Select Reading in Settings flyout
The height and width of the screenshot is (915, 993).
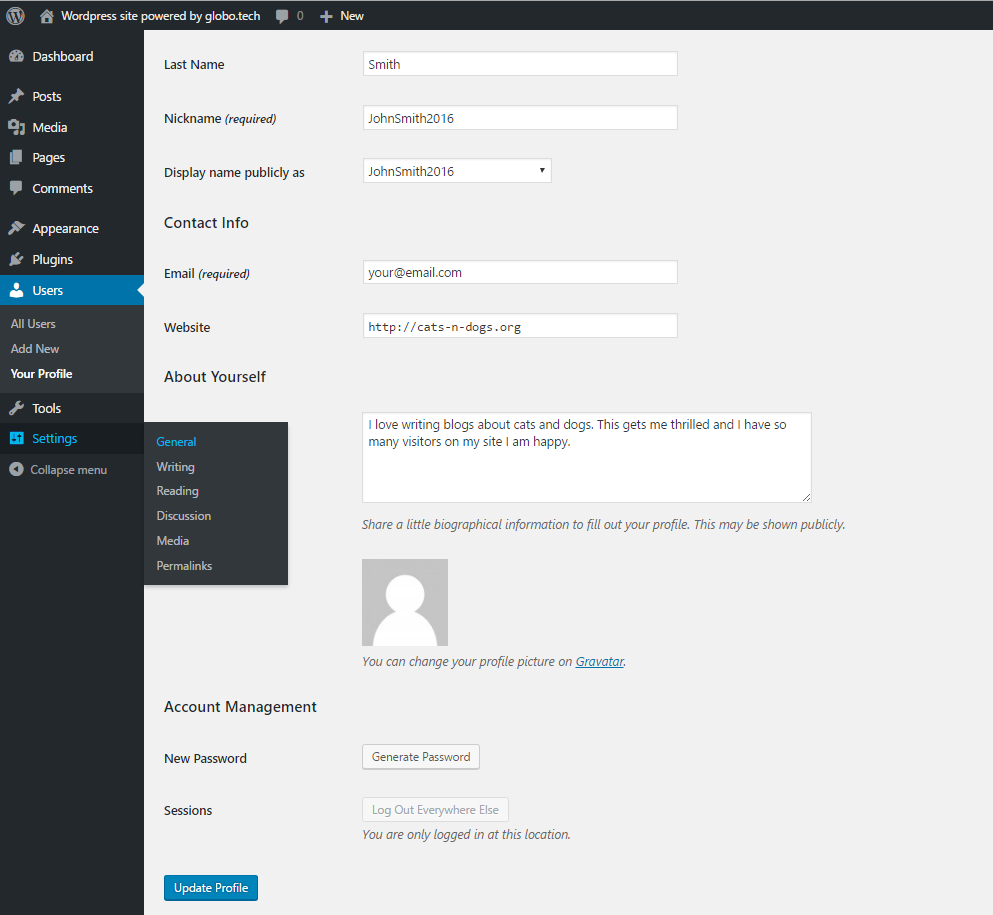[177, 491]
